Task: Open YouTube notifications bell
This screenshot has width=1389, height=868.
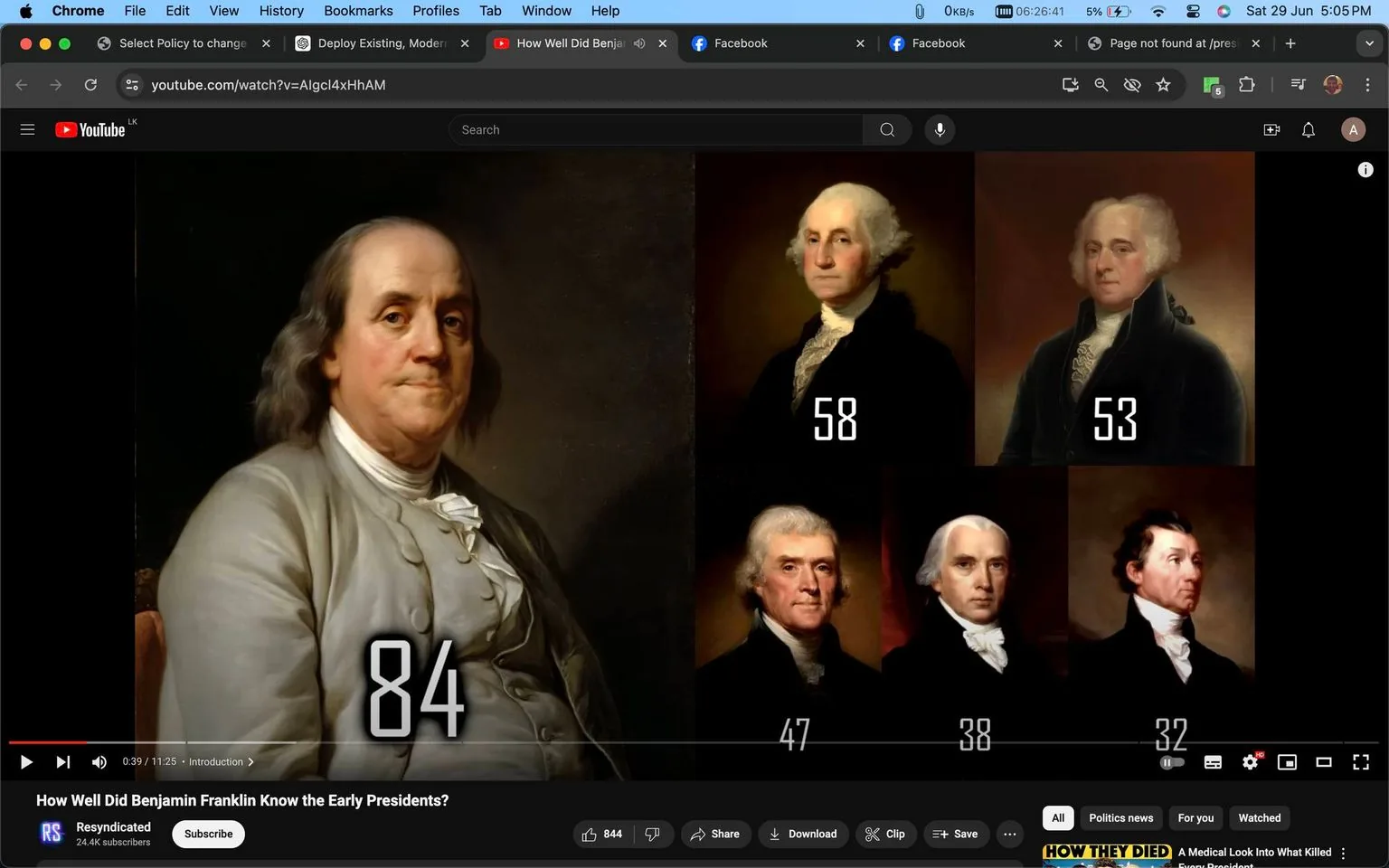Action: pyautogui.click(x=1308, y=129)
